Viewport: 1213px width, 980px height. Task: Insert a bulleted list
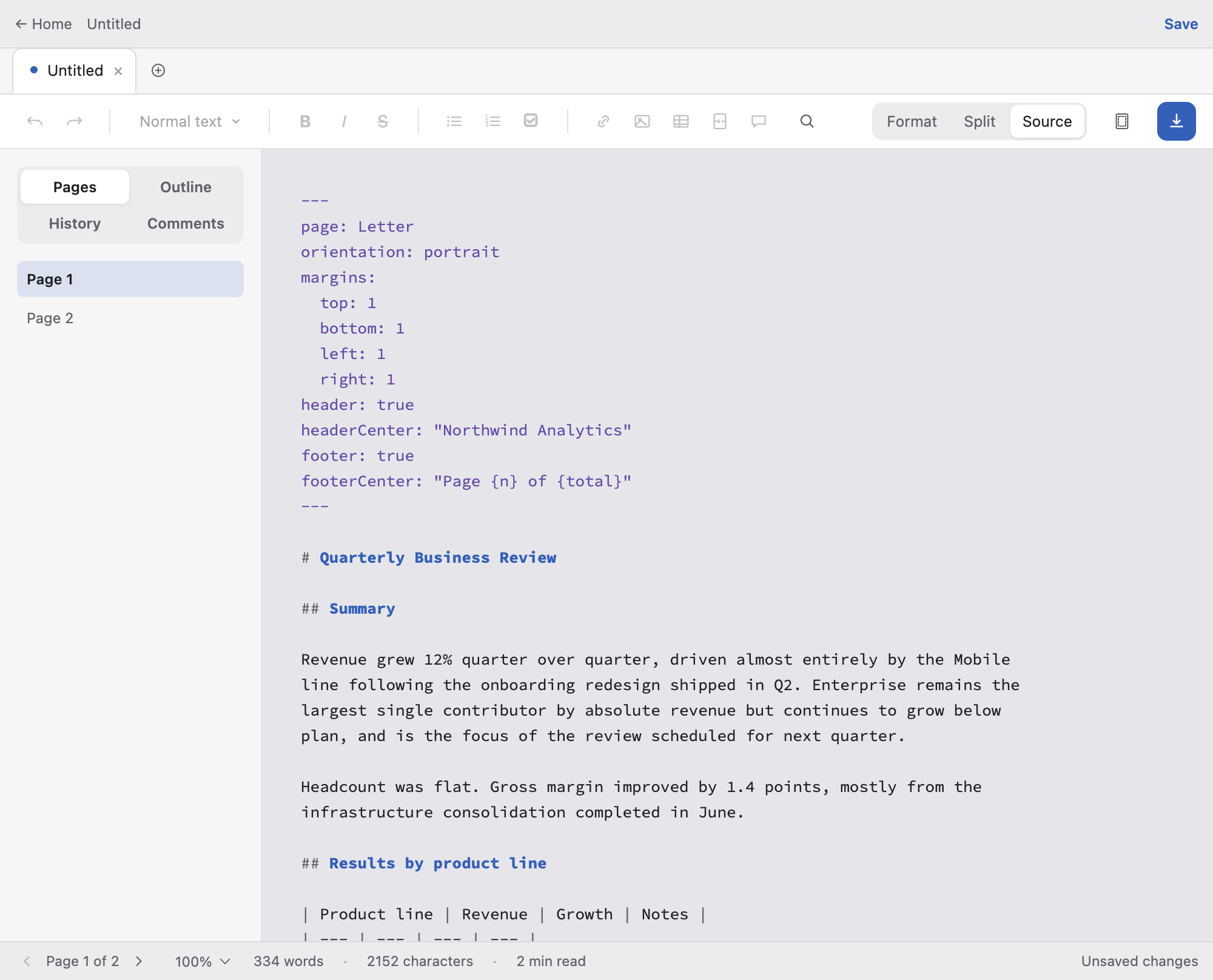click(454, 121)
